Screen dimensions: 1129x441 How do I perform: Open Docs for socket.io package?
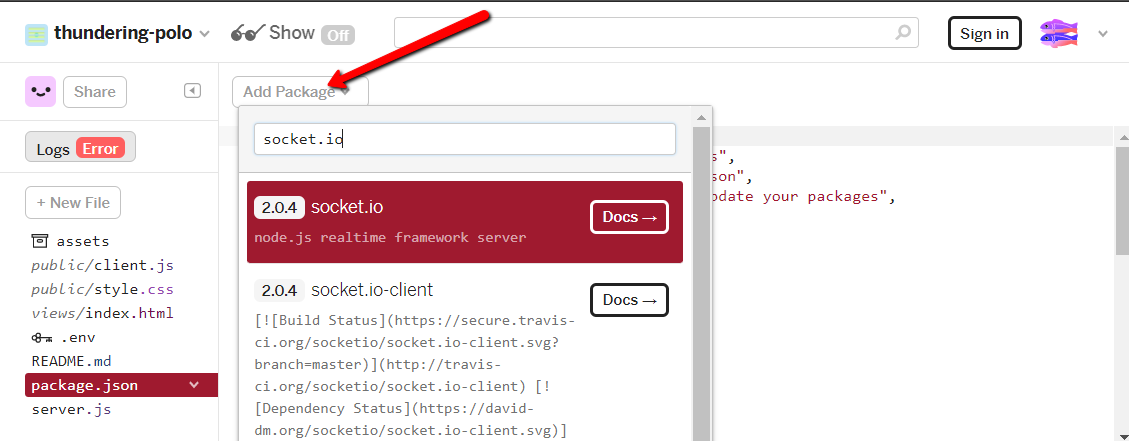[629, 218]
